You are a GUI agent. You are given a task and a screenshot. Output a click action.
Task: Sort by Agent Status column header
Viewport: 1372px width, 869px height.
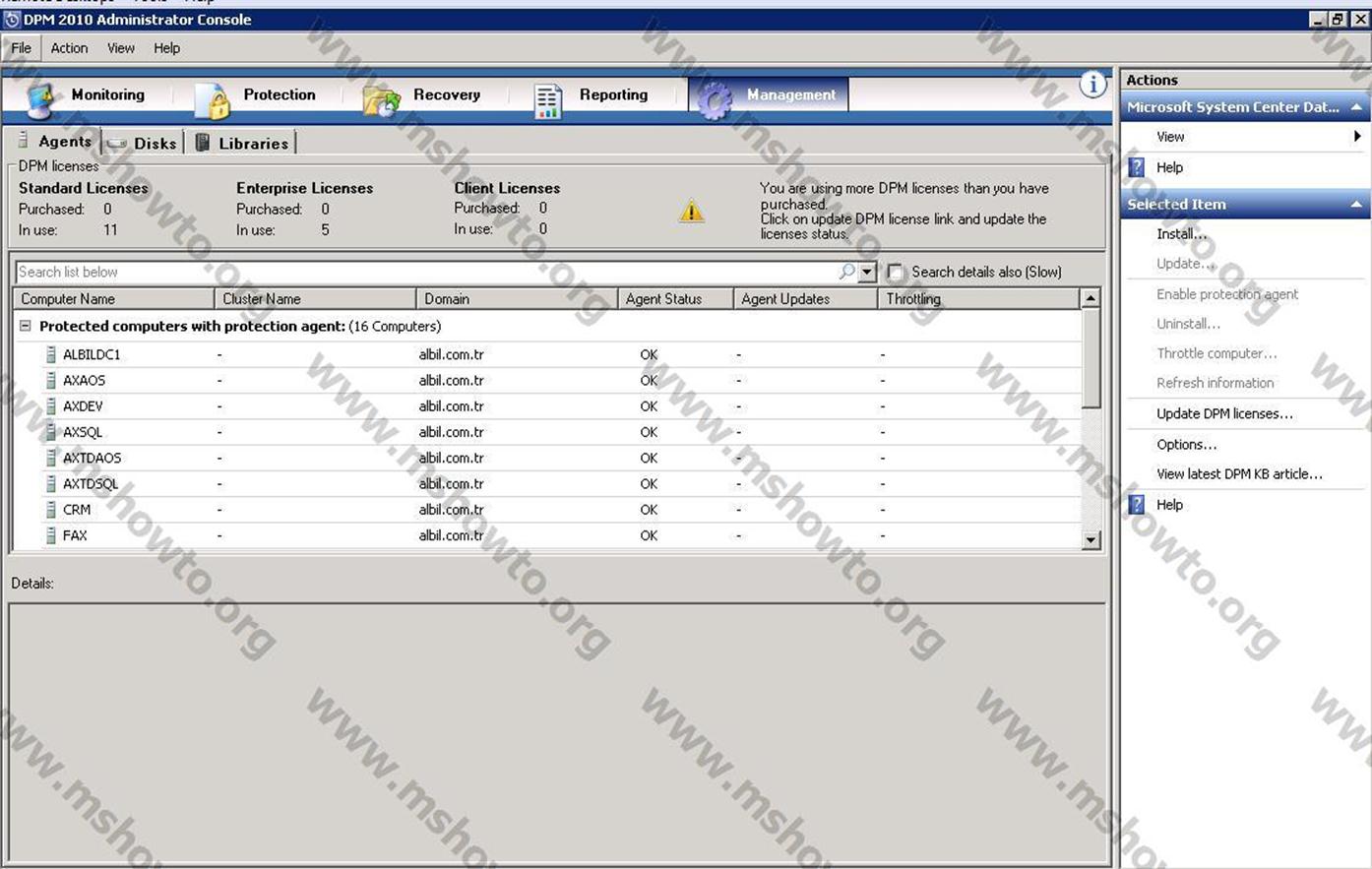[675, 298]
